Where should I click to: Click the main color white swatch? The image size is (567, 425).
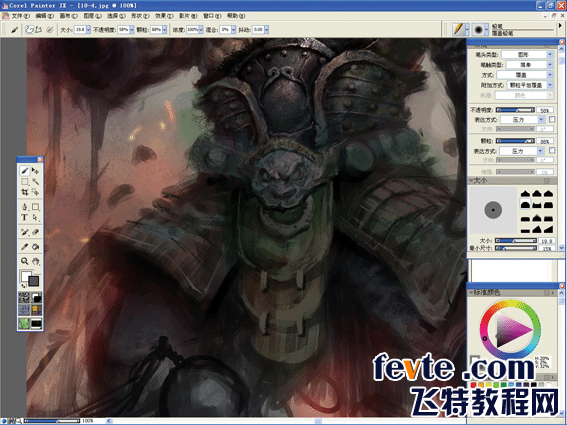[x=25, y=276]
